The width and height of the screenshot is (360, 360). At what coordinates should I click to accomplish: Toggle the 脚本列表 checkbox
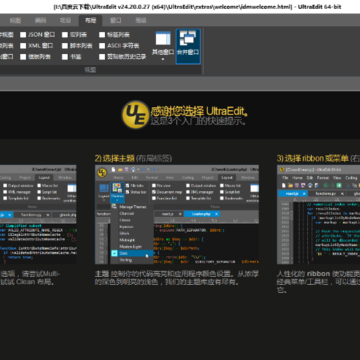(x=64, y=46)
